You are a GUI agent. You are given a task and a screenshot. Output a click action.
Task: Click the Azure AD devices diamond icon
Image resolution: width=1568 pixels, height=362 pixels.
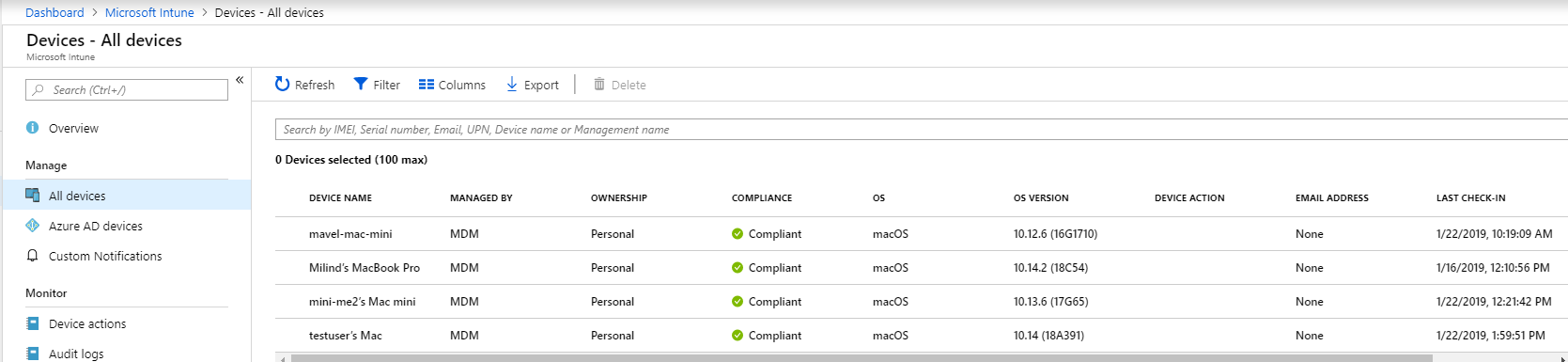pyautogui.click(x=32, y=226)
